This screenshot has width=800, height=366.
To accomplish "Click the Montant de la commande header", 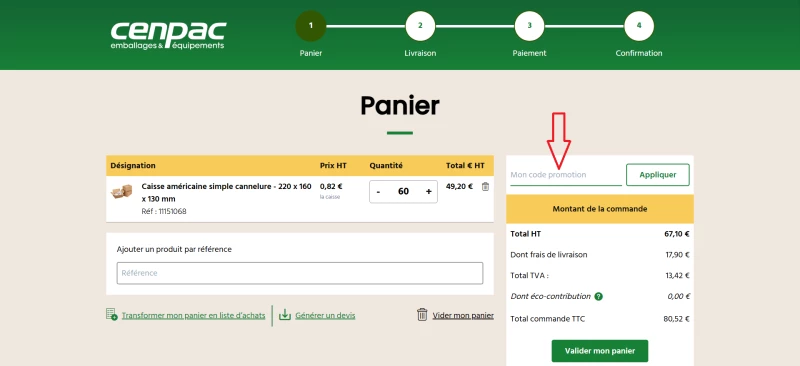I will (600, 209).
